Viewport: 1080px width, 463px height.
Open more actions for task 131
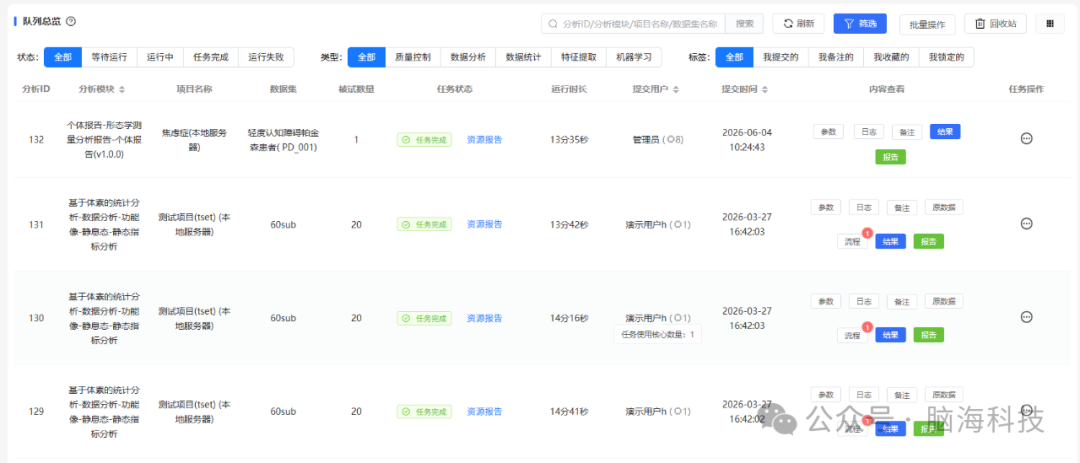(1026, 223)
